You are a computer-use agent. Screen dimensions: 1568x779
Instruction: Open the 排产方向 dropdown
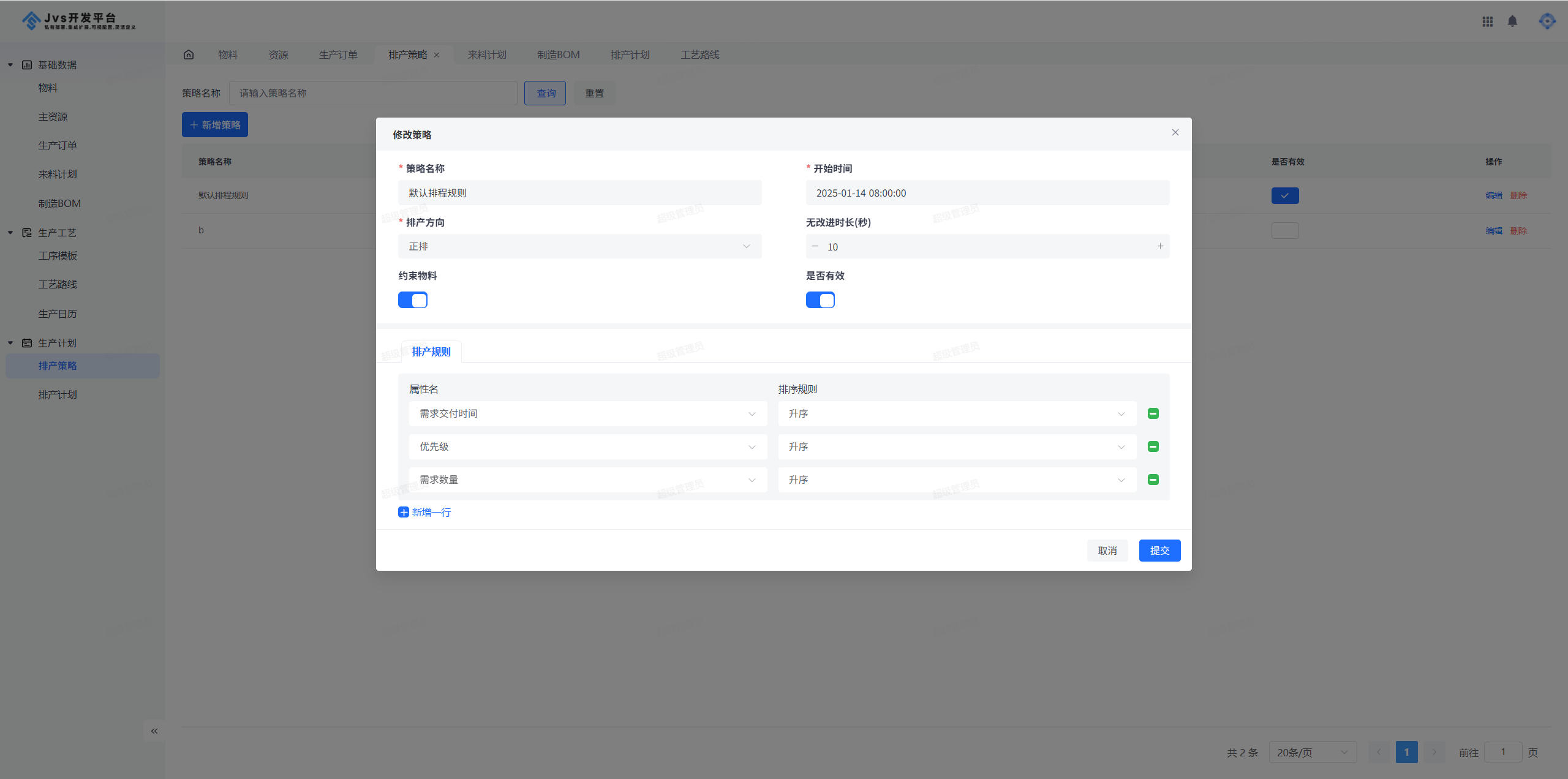coord(579,246)
